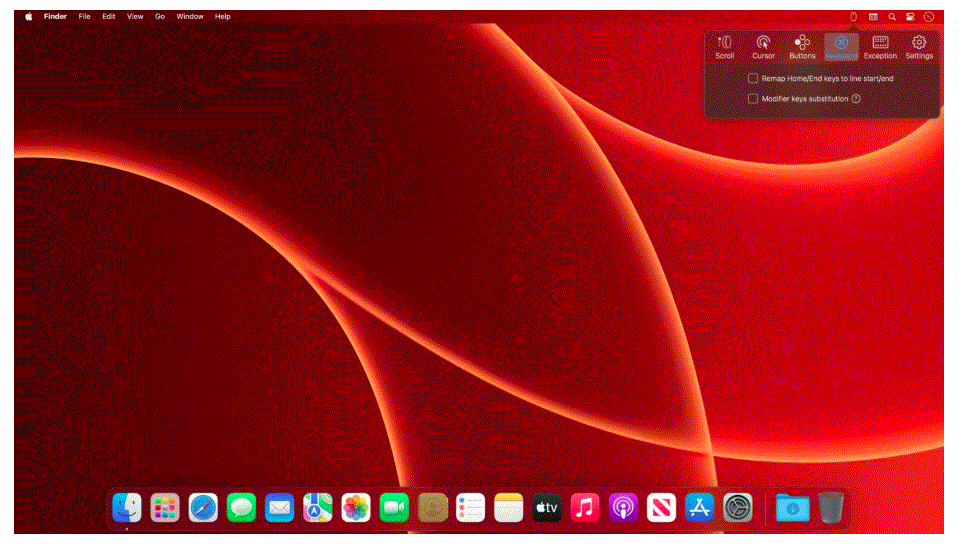Open the Help menu
This screenshot has width=960, height=546.
pos(223,17)
